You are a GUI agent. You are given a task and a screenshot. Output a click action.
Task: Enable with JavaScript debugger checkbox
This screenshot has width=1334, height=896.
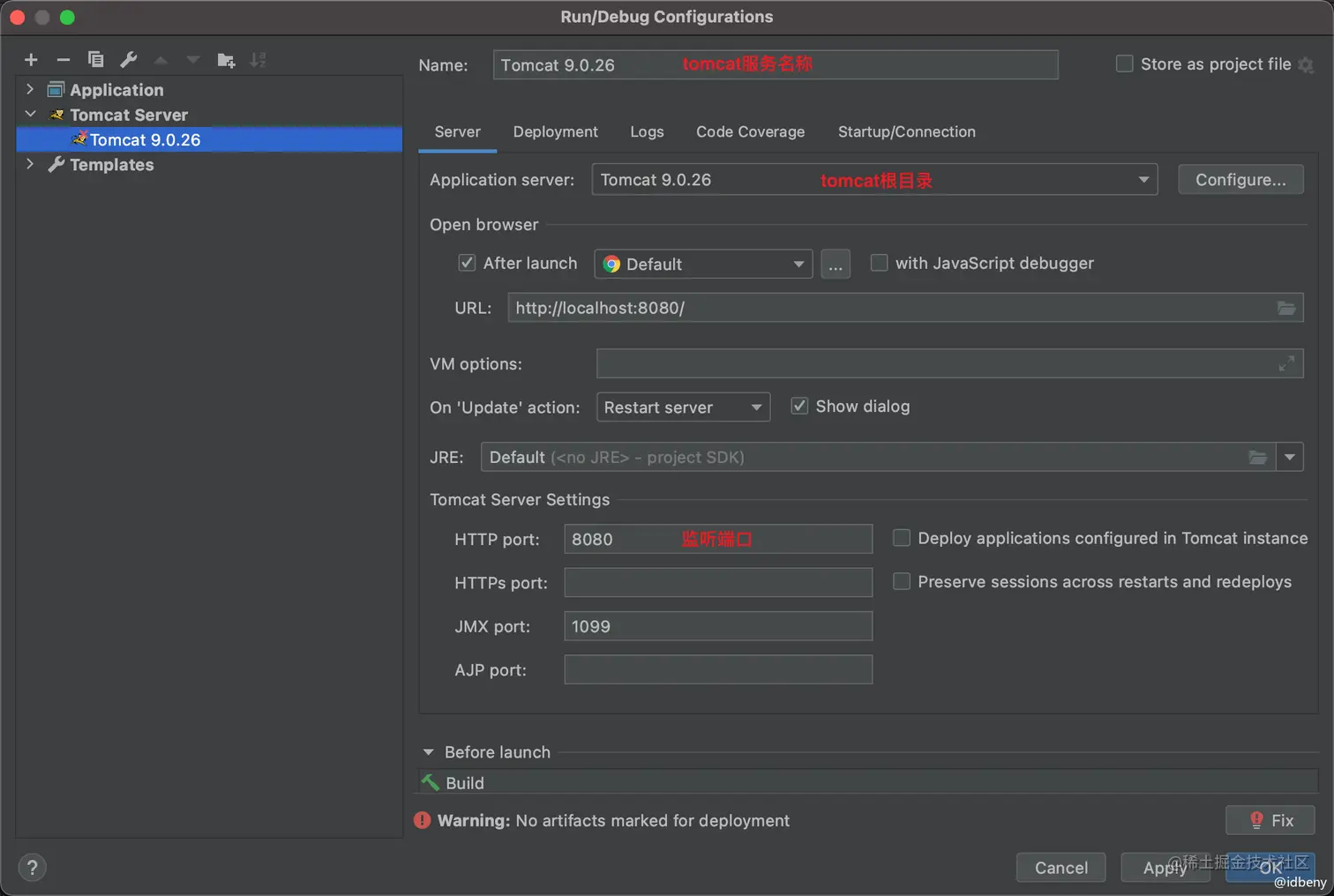879,263
